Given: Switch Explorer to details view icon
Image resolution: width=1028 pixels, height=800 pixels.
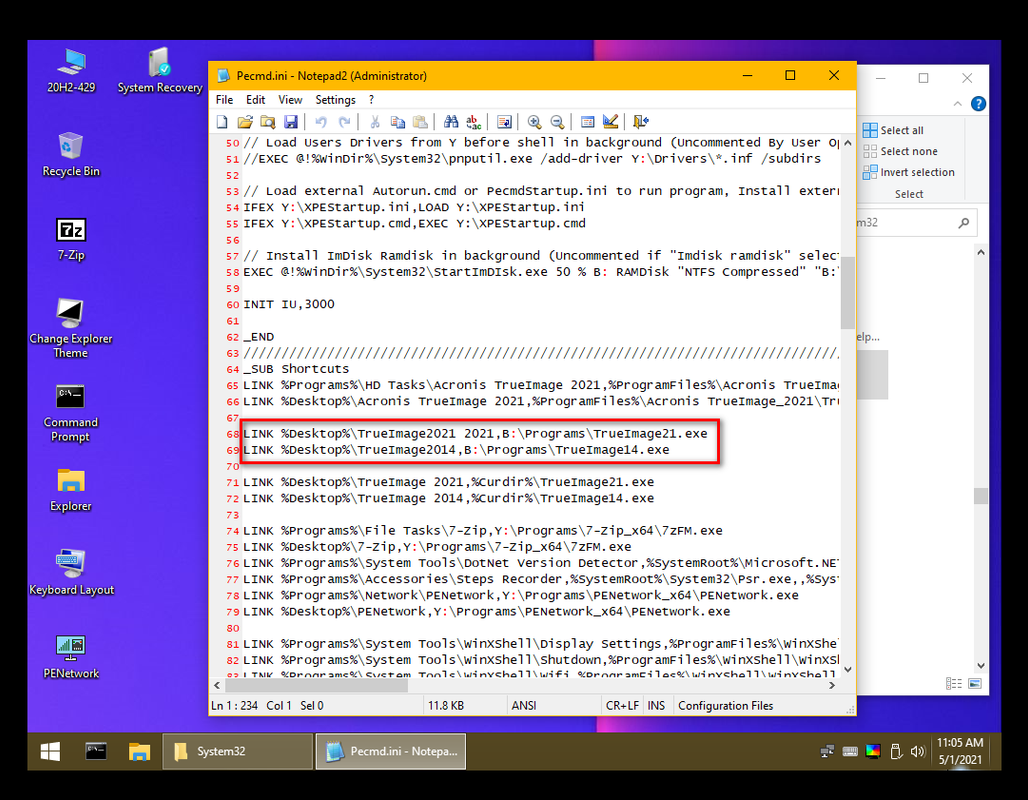Looking at the screenshot, I should (954, 684).
